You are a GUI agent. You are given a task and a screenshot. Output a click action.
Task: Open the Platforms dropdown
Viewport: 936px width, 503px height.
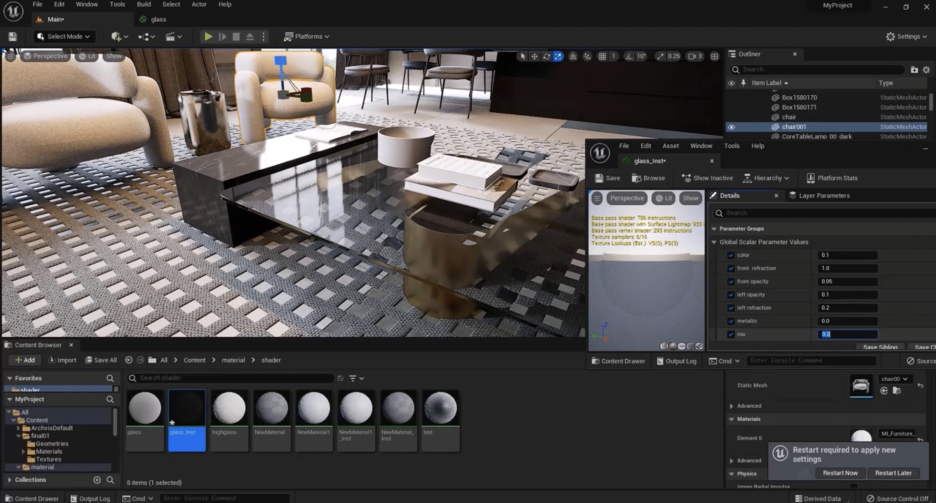pyautogui.click(x=306, y=36)
